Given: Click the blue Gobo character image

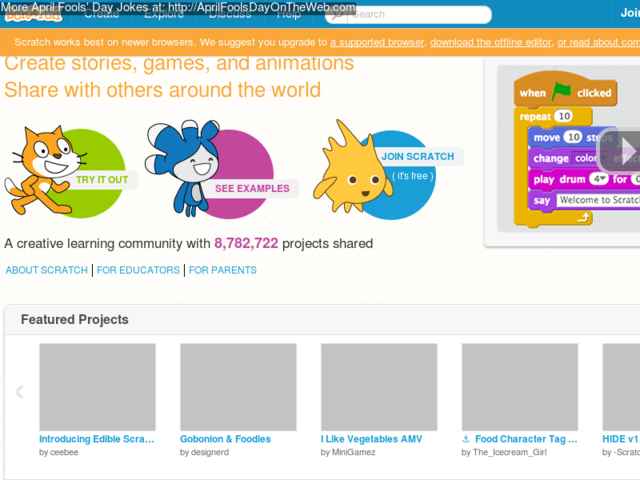Looking at the screenshot, I should (x=183, y=167).
